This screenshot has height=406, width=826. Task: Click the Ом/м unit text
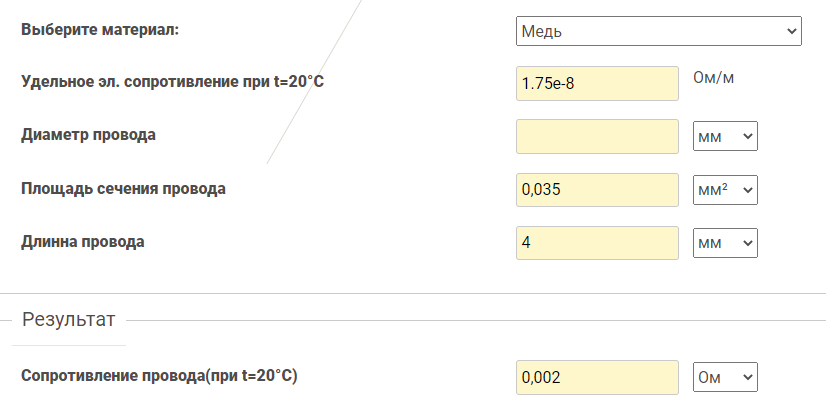(x=714, y=77)
